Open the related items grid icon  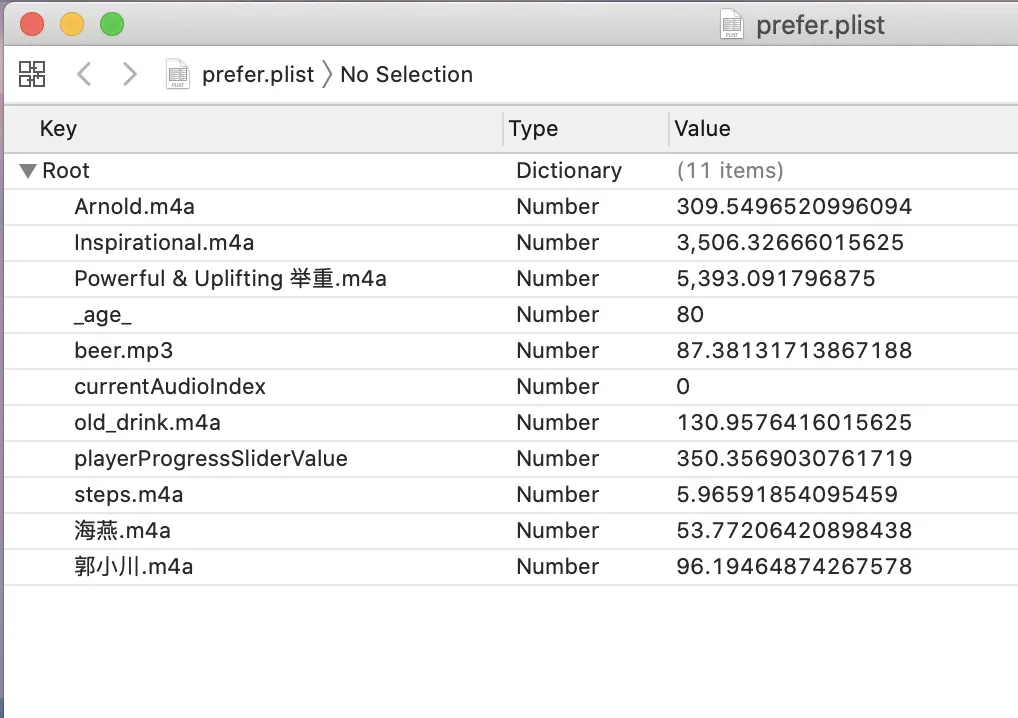(x=32, y=74)
